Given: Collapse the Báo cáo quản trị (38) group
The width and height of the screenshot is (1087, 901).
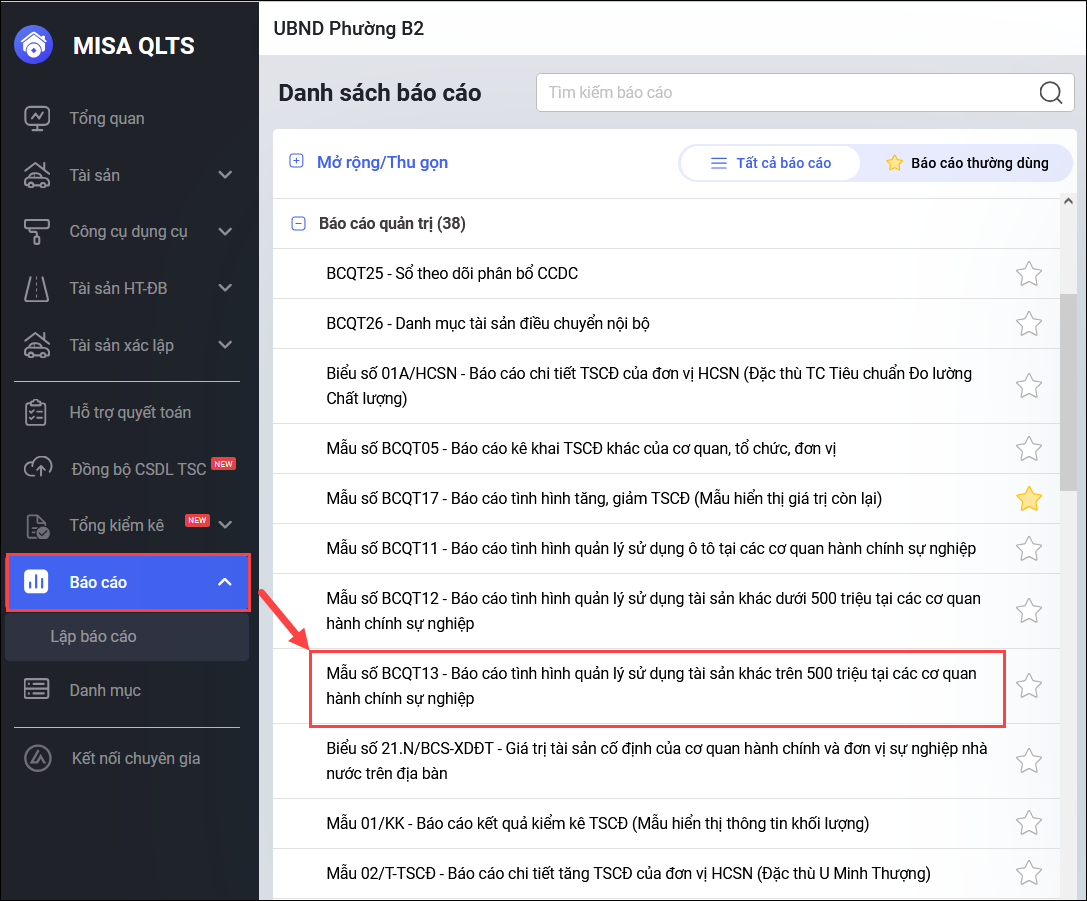Looking at the screenshot, I should point(298,223).
